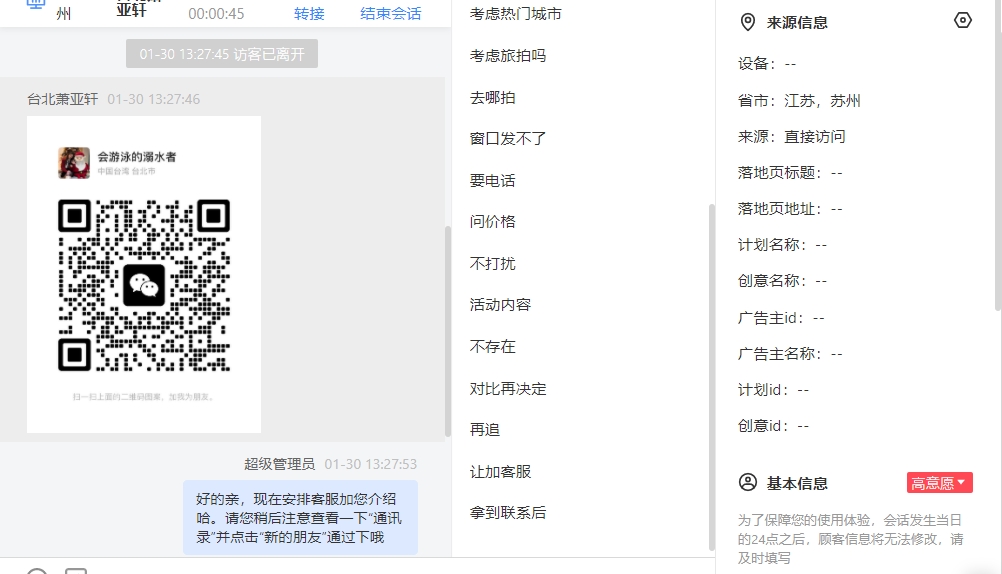
Task: Click the WeChat logo inside the QR code
Action: [144, 285]
